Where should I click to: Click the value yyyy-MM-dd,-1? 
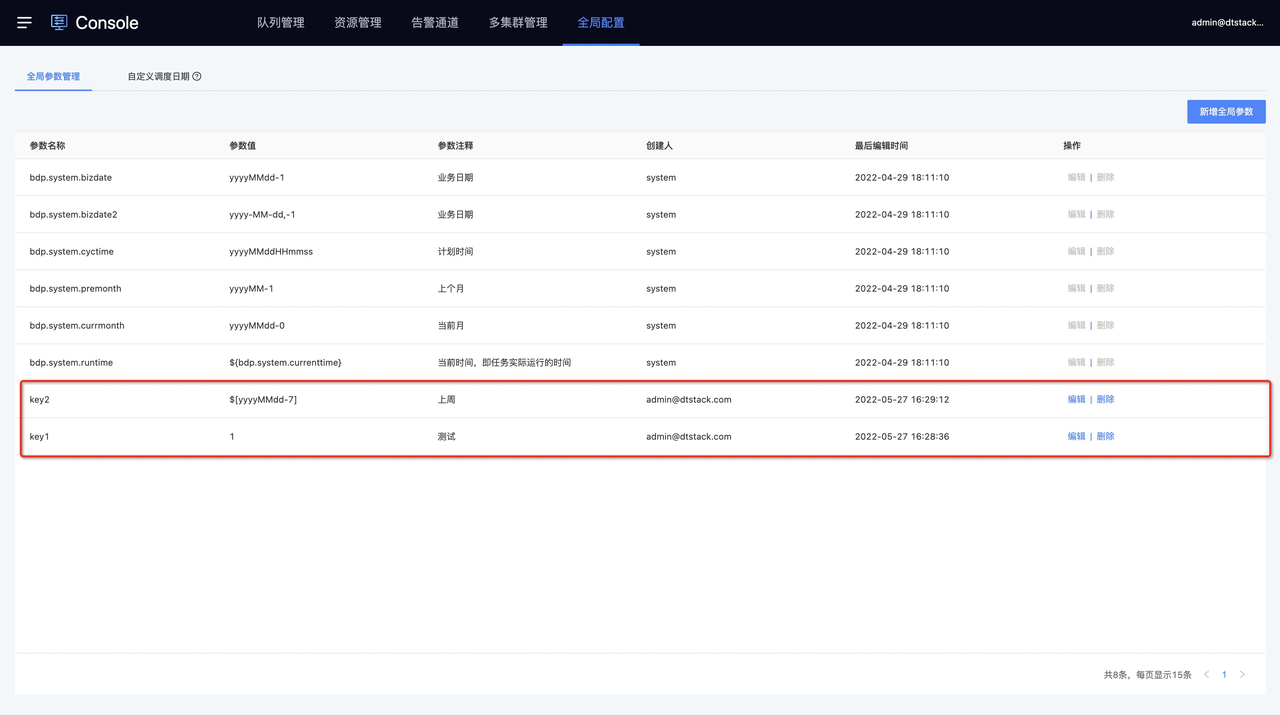262,214
